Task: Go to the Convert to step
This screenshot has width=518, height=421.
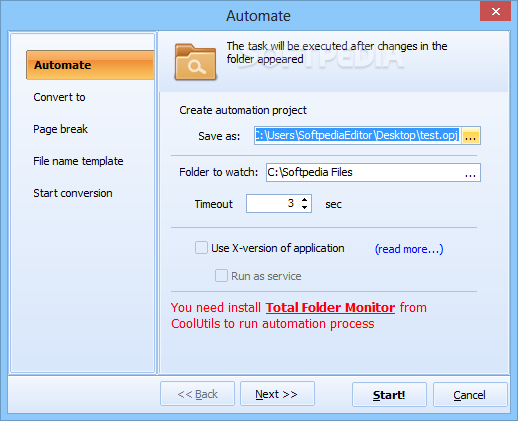Action: click(x=59, y=97)
